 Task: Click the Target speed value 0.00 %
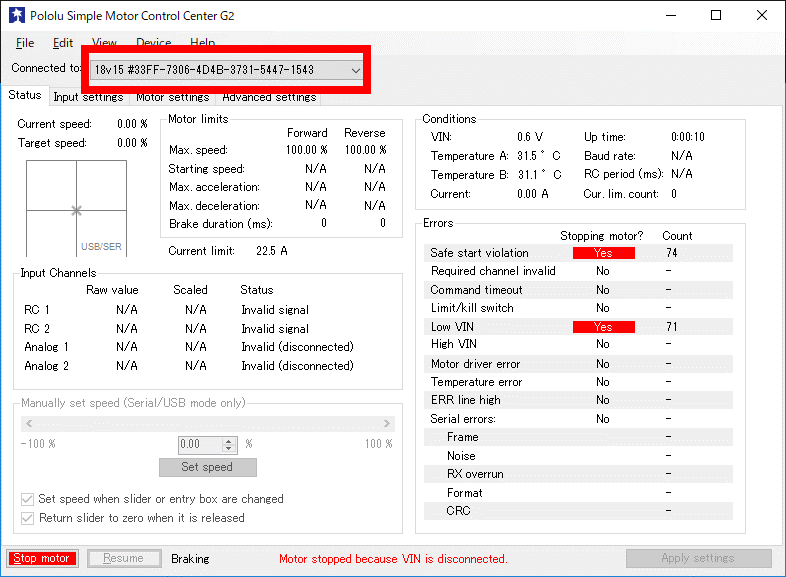(x=132, y=143)
